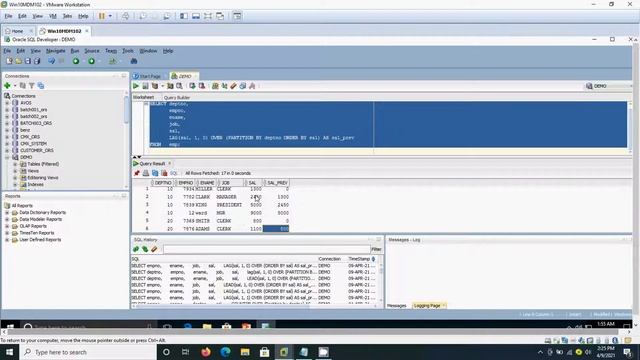The height and width of the screenshot is (360, 640).
Task: Click the Open folder icon in SQL Developer toolbar
Action: 18,61
